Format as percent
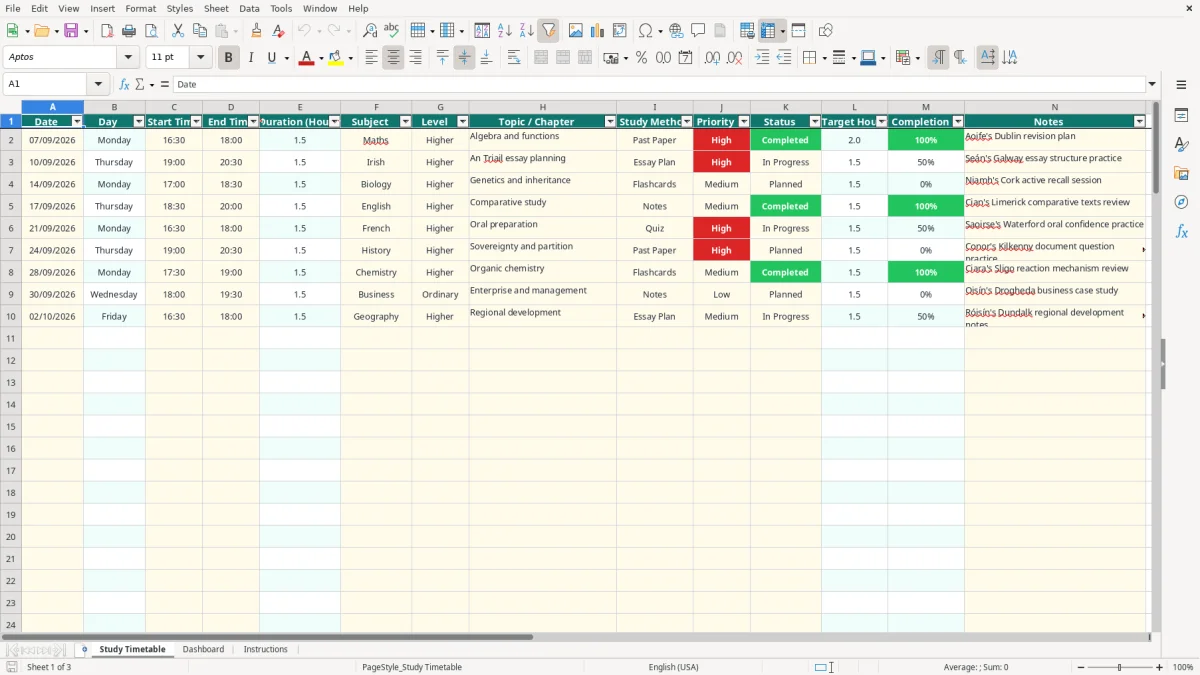1200x675 pixels. 641,58
